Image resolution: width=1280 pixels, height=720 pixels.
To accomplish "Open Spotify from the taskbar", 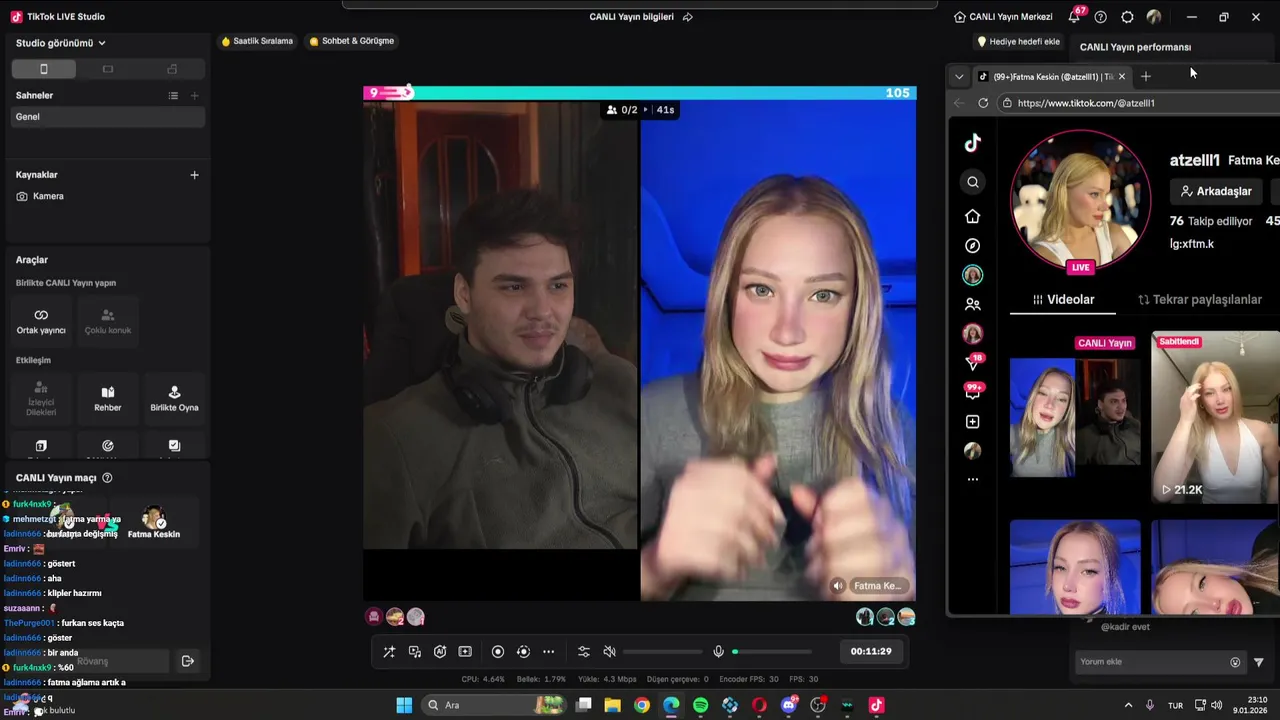I will pyautogui.click(x=700, y=705).
